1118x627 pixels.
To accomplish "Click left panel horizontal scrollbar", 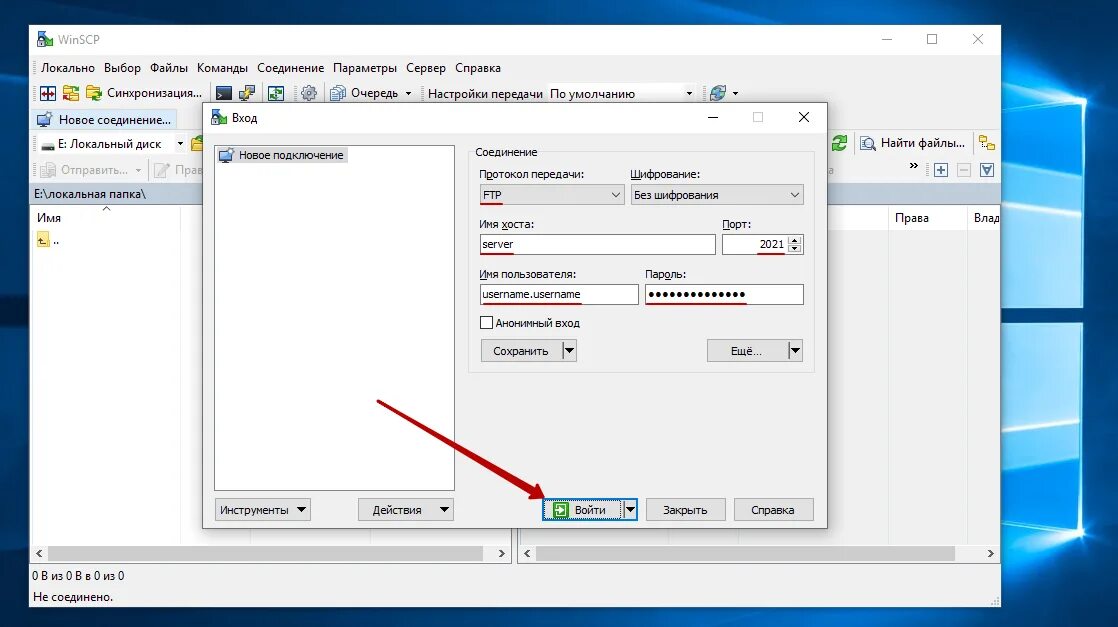I will pos(265,554).
